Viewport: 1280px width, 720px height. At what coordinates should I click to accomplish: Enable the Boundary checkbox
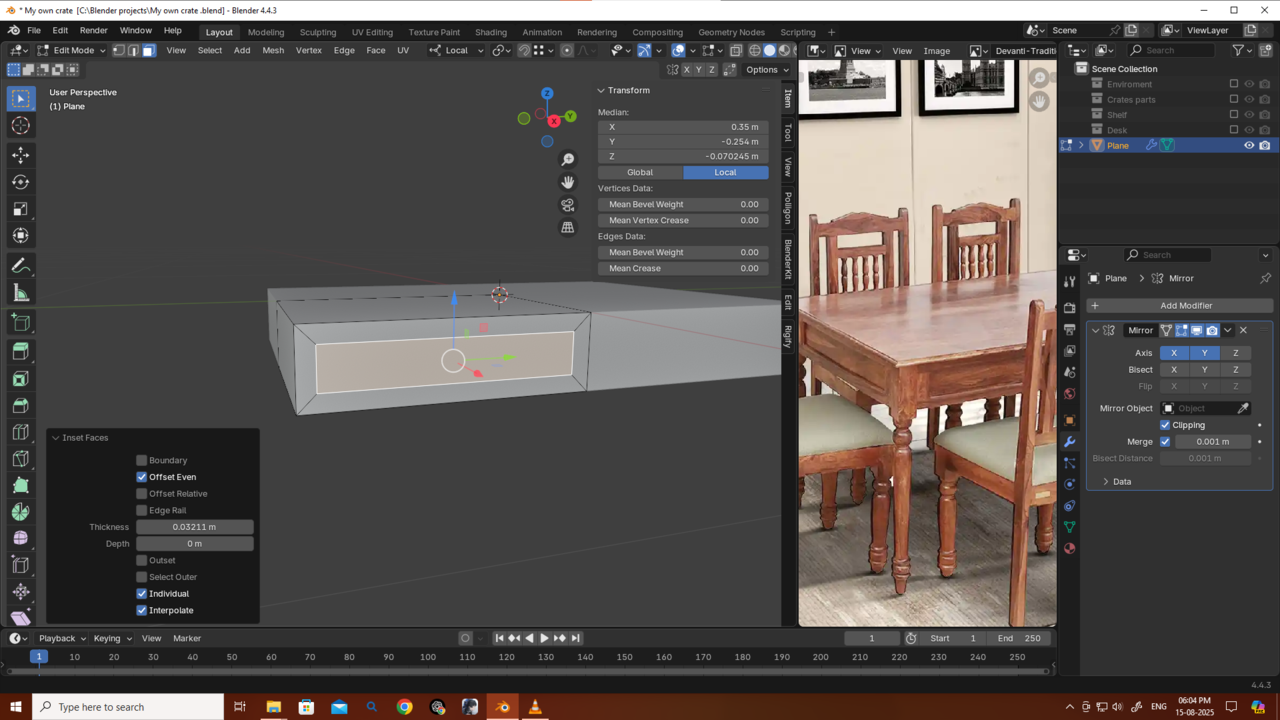point(142,460)
